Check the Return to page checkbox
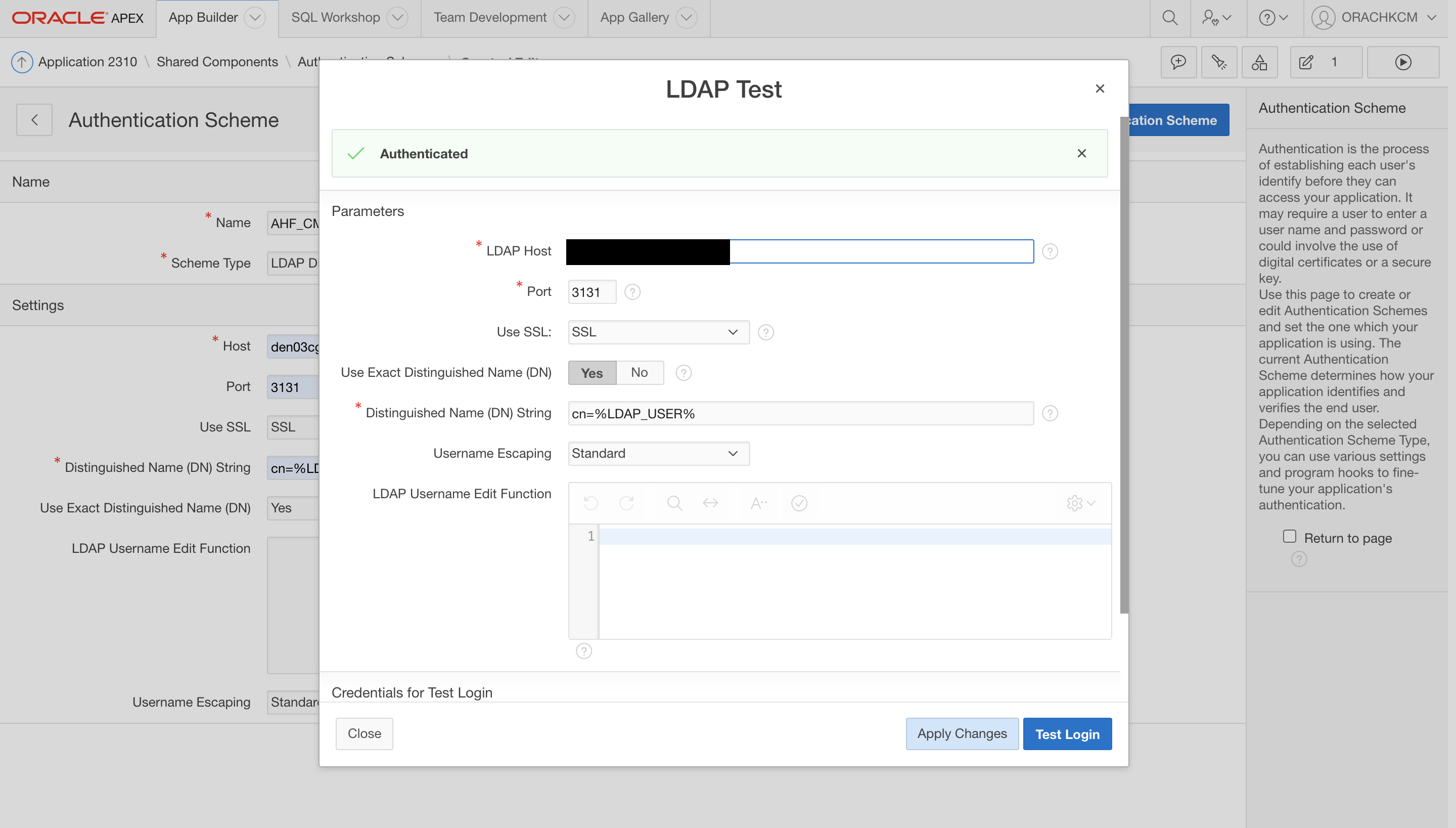Screen dimensions: 1456x828 1290,536
